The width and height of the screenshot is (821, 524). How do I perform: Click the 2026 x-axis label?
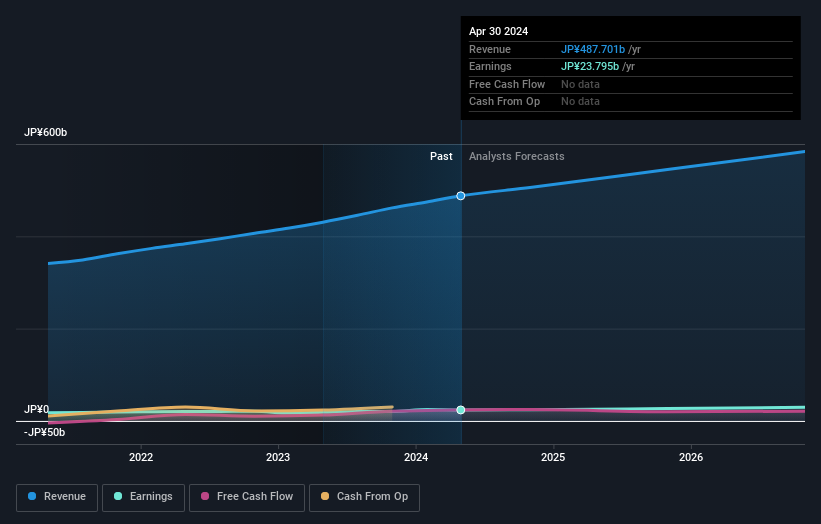(691, 457)
